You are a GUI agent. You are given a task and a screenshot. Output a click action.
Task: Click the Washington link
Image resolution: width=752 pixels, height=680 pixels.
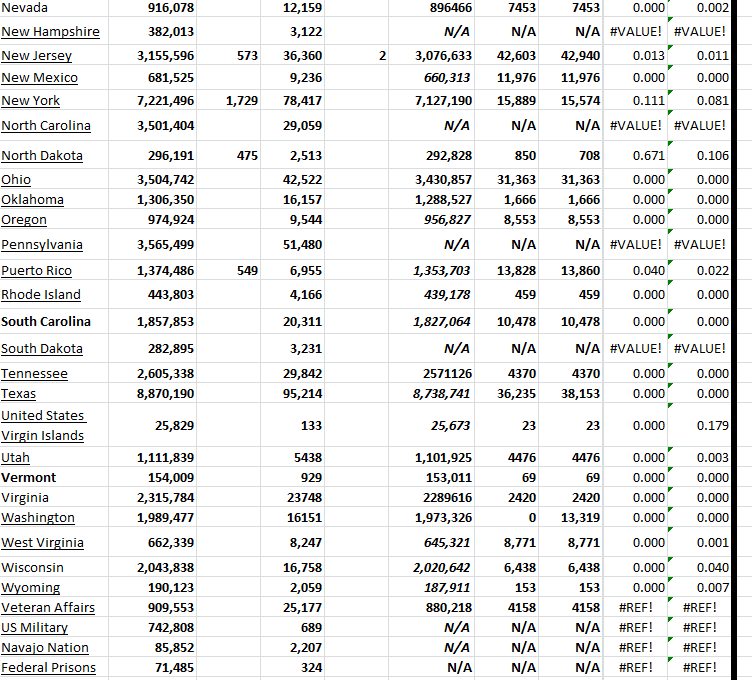(38, 518)
